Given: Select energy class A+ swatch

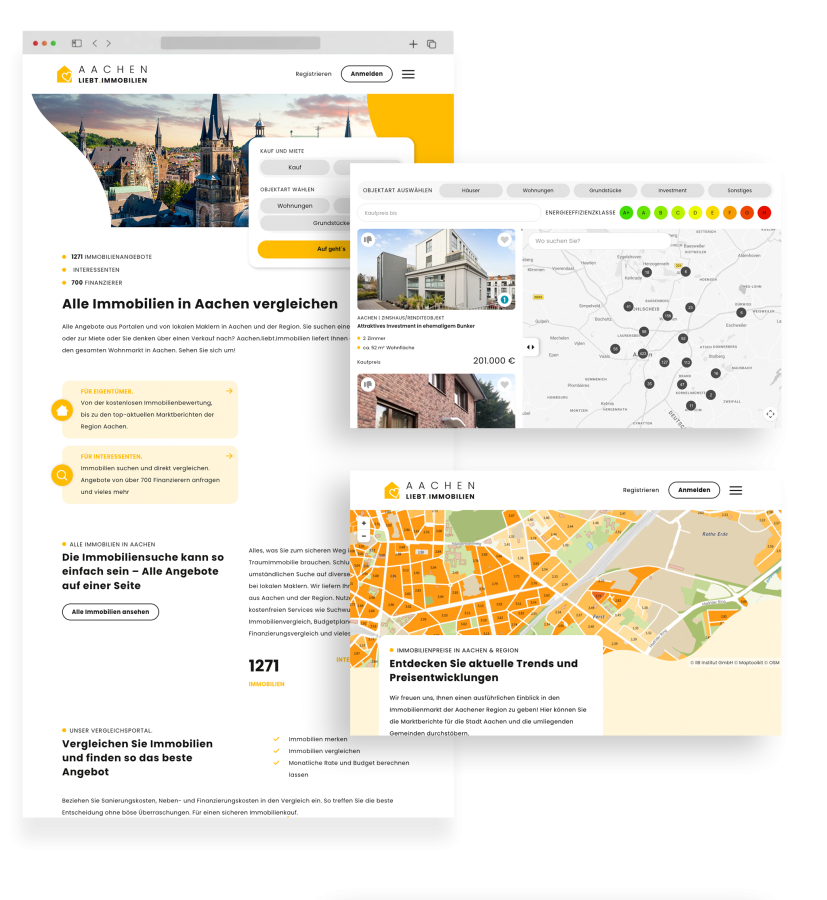Looking at the screenshot, I should 626,212.
